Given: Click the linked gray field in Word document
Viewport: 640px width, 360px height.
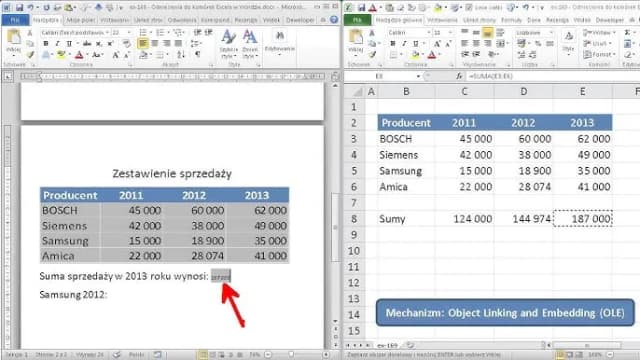Looking at the screenshot, I should coord(221,276).
